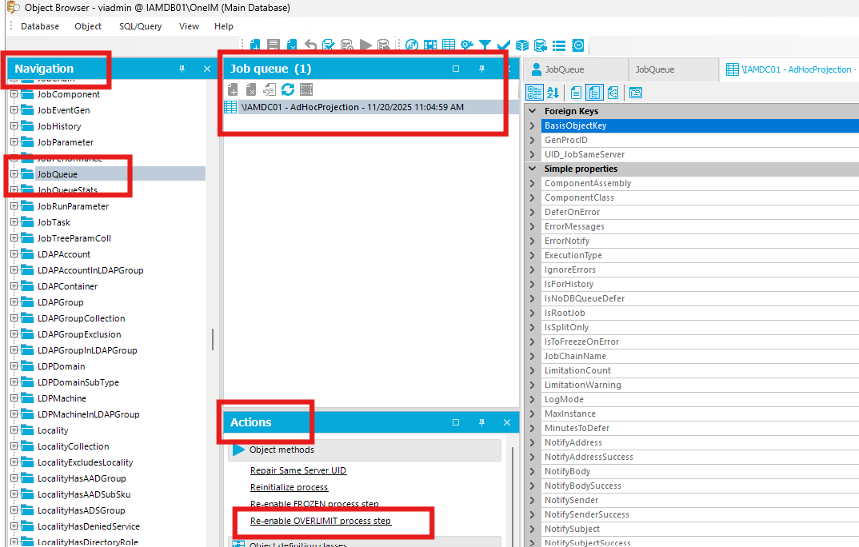Expand the LDAPGroup tree node

(x=14, y=302)
